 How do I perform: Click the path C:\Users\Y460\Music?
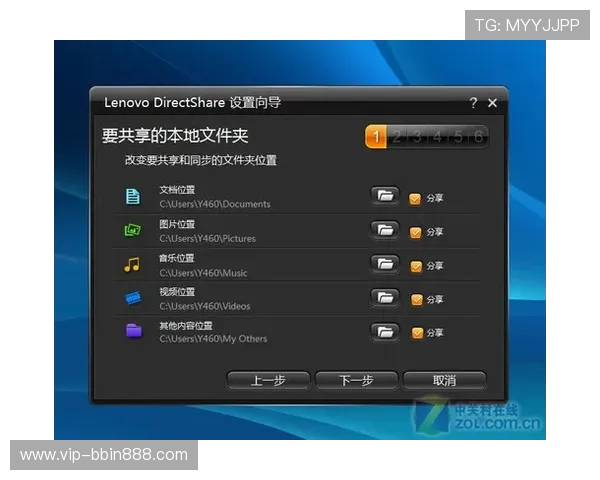[x=203, y=273]
